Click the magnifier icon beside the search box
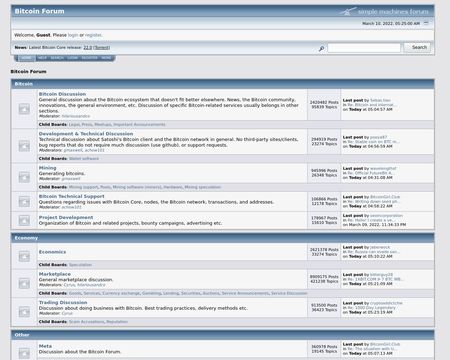This screenshot has height=360, width=450. pos(321,49)
